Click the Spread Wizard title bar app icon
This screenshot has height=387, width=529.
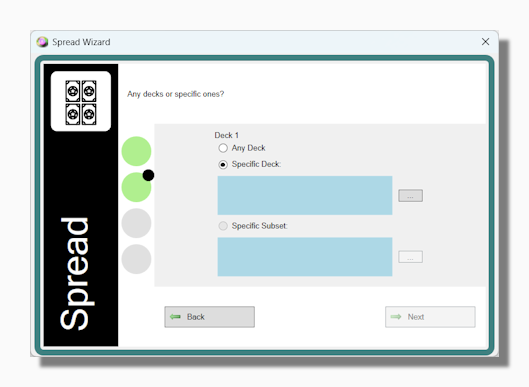42,42
